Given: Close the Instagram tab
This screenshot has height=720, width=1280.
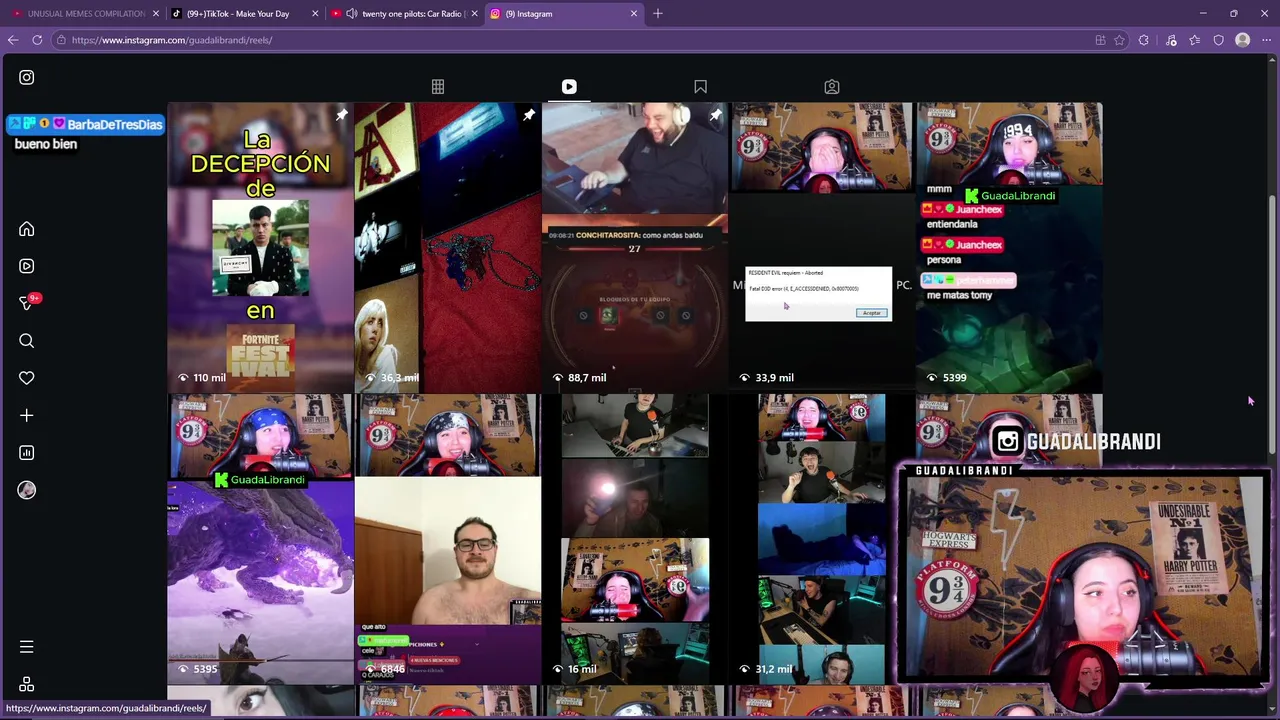Looking at the screenshot, I should tap(633, 14).
